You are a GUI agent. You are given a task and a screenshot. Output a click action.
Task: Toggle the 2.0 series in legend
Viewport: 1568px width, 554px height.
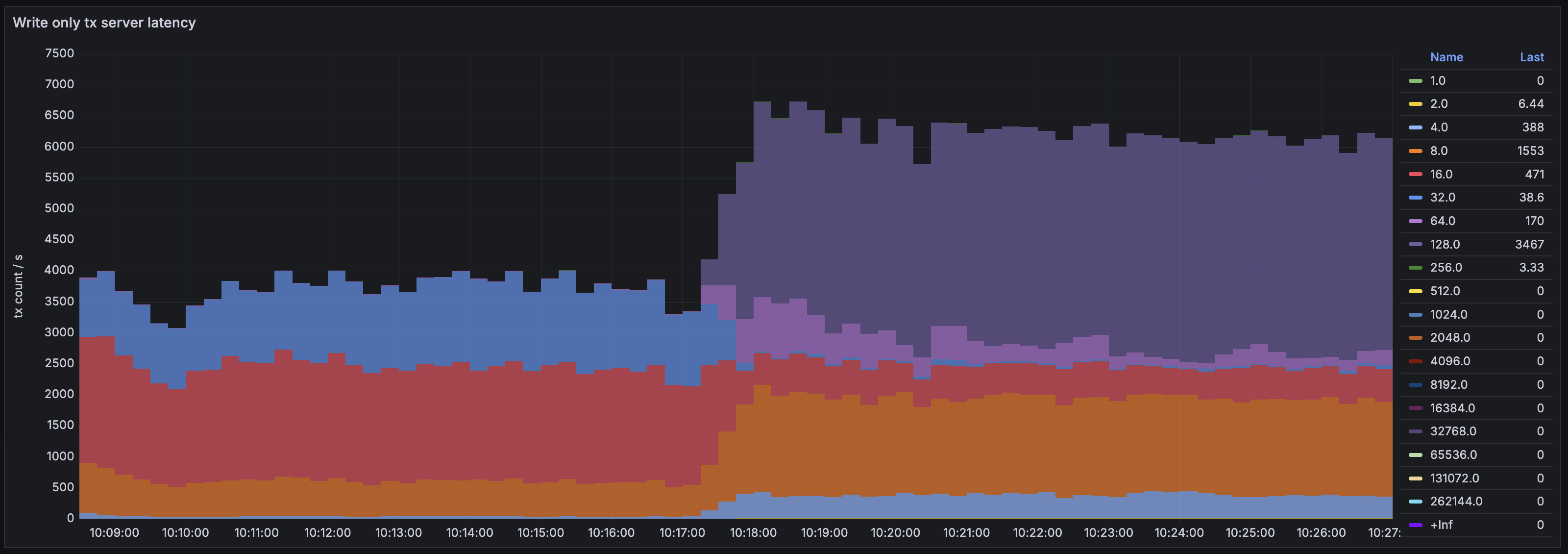click(1438, 104)
